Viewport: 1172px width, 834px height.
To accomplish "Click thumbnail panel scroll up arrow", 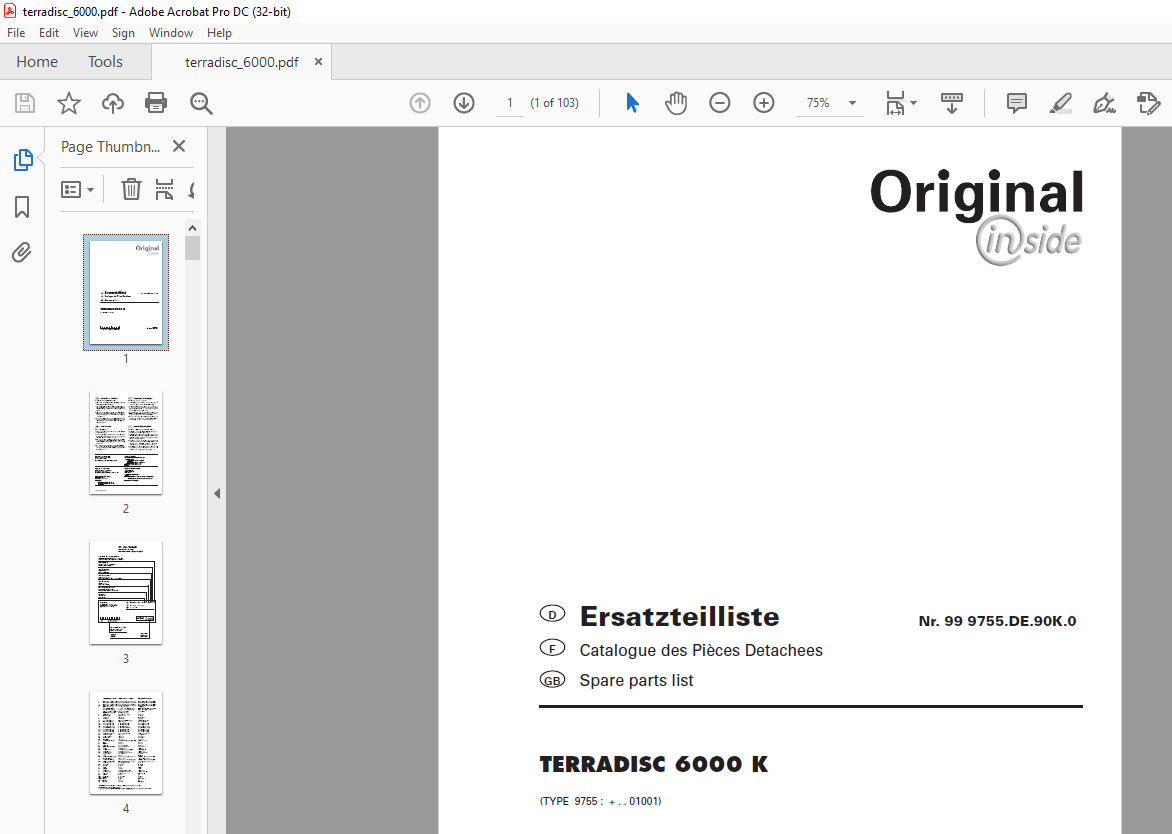I will pyautogui.click(x=193, y=228).
